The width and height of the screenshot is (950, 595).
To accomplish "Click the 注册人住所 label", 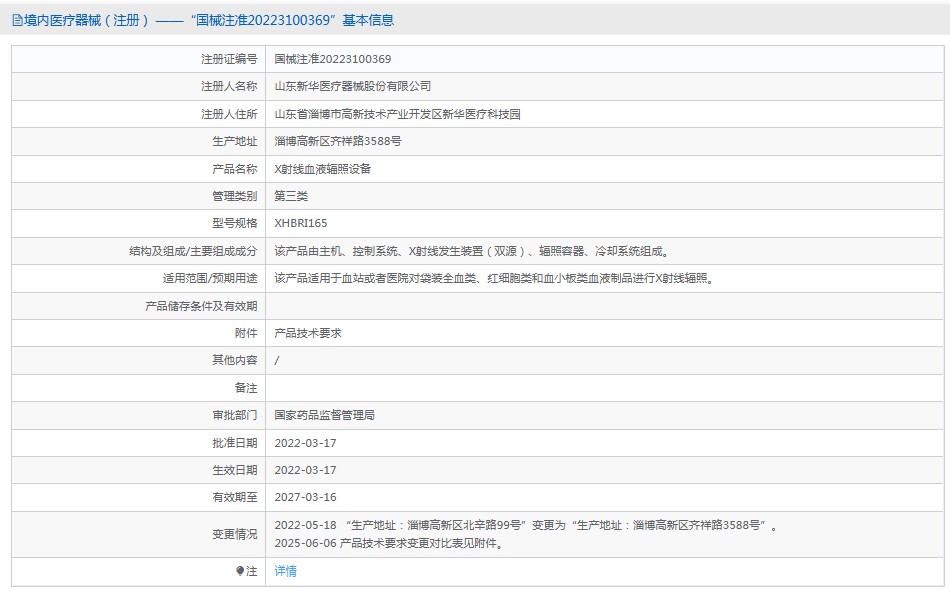I will coord(229,114).
